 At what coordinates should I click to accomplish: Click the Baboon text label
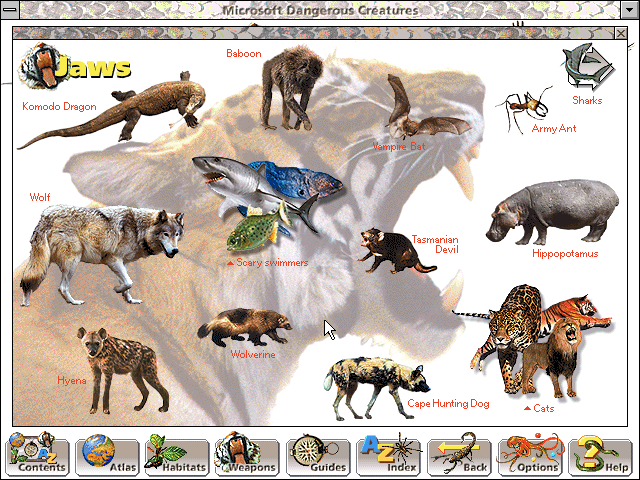(x=244, y=53)
